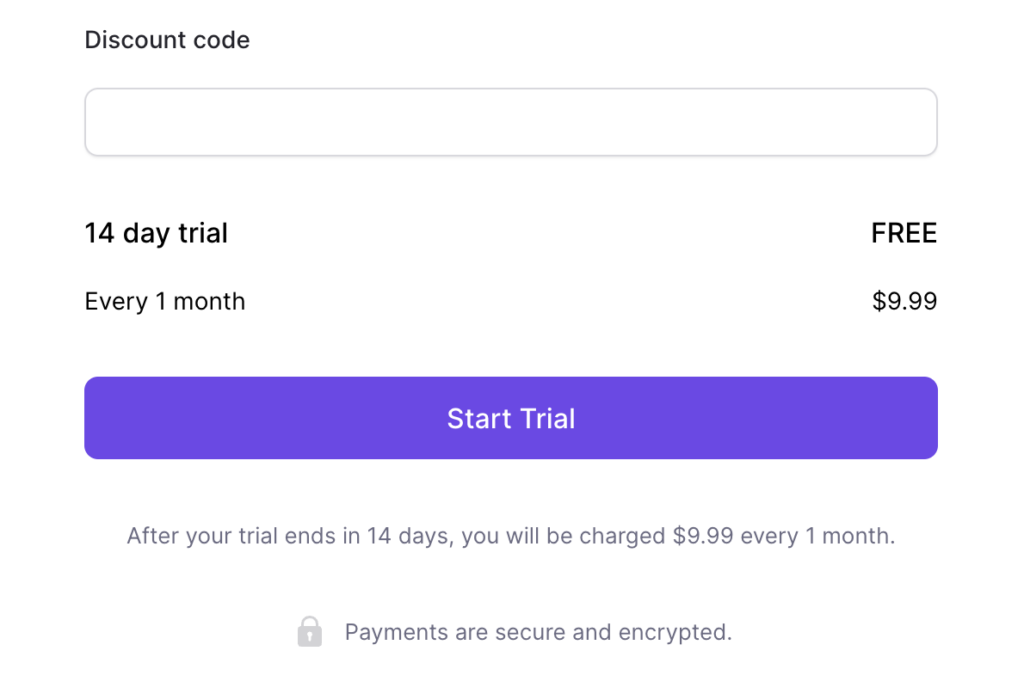This screenshot has width=1024, height=700.
Task: Click the Every 1 month billing text
Action: point(165,301)
